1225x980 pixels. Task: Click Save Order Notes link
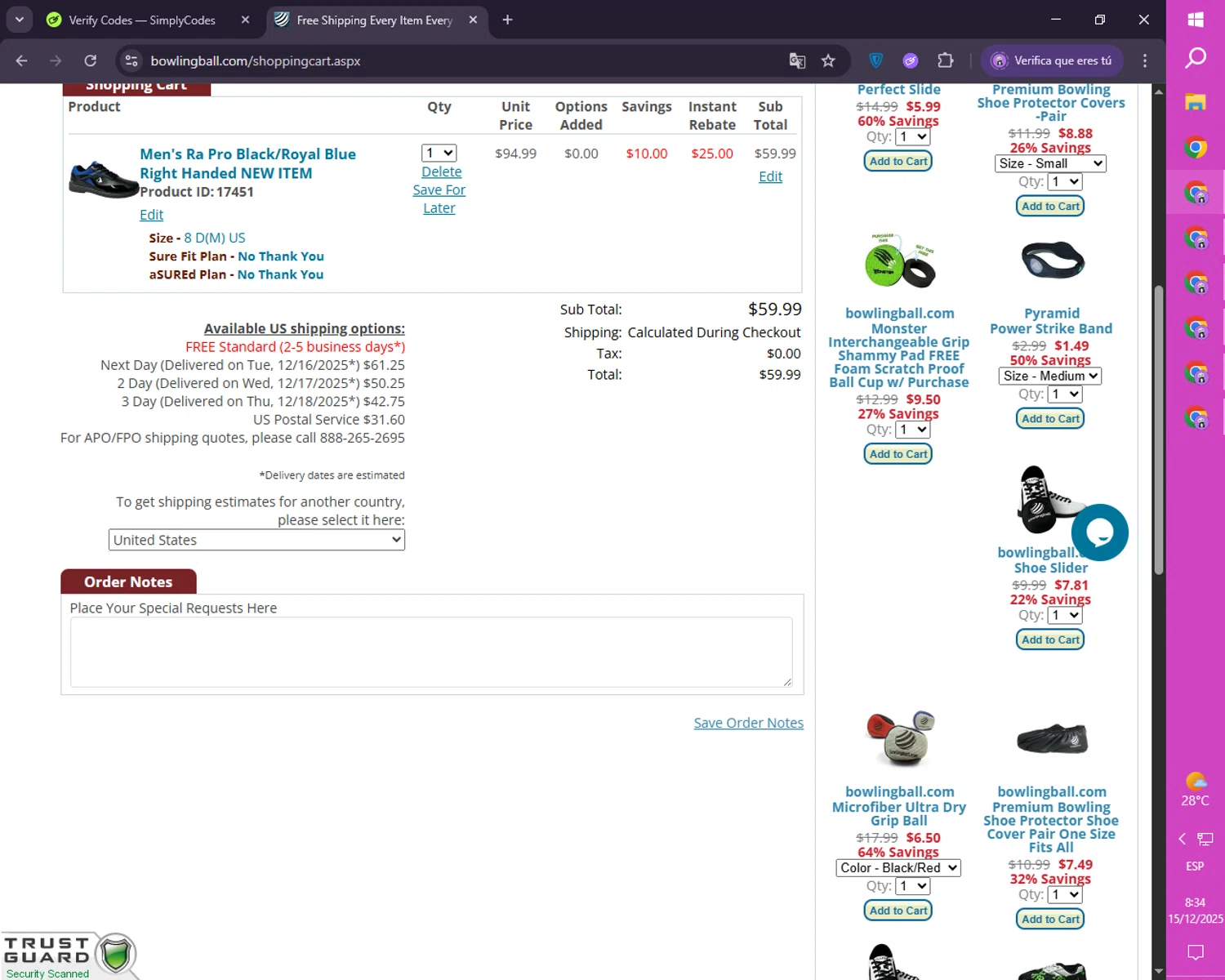coord(749,723)
